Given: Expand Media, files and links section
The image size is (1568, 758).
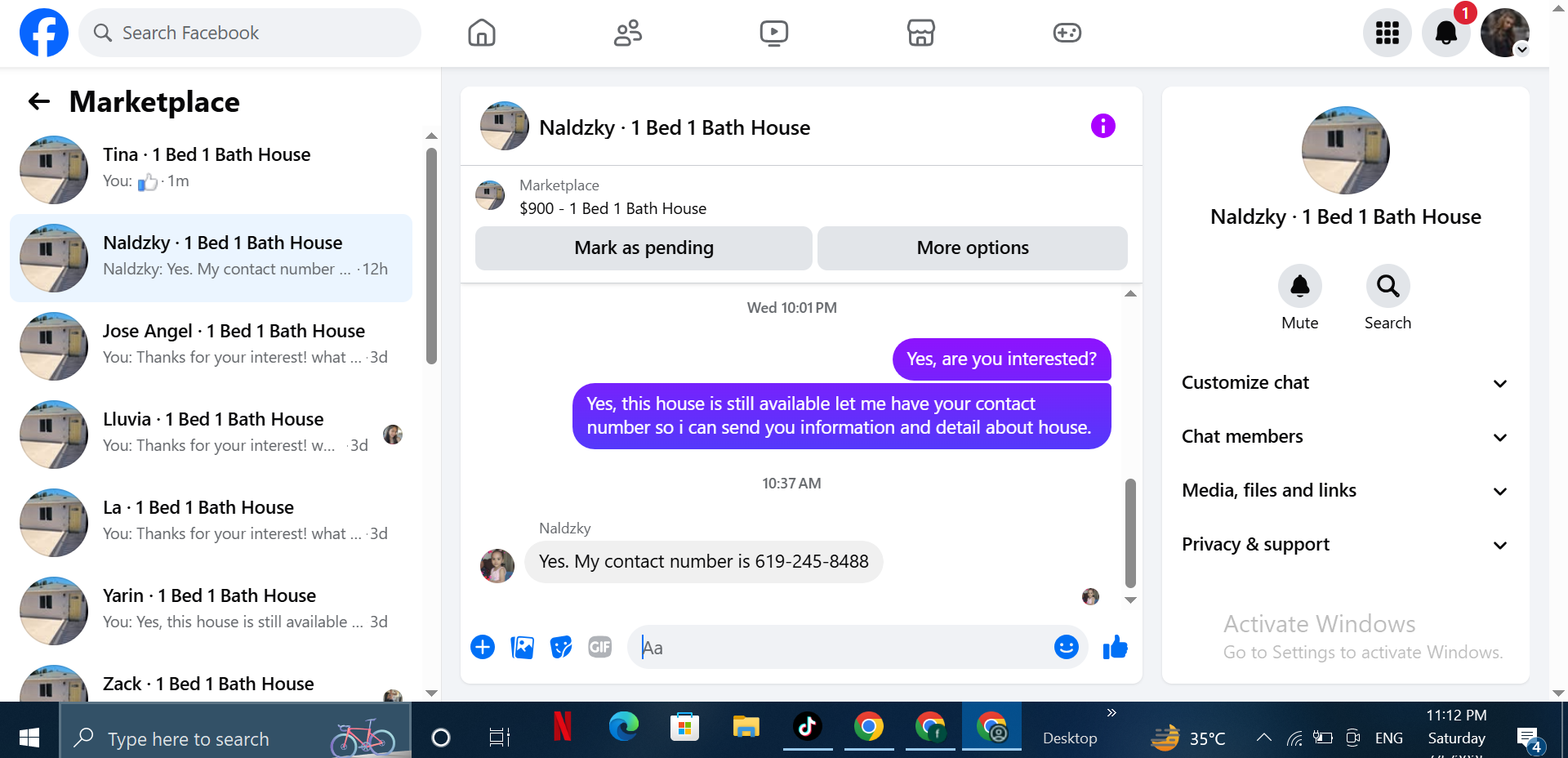Looking at the screenshot, I should (x=1344, y=491).
